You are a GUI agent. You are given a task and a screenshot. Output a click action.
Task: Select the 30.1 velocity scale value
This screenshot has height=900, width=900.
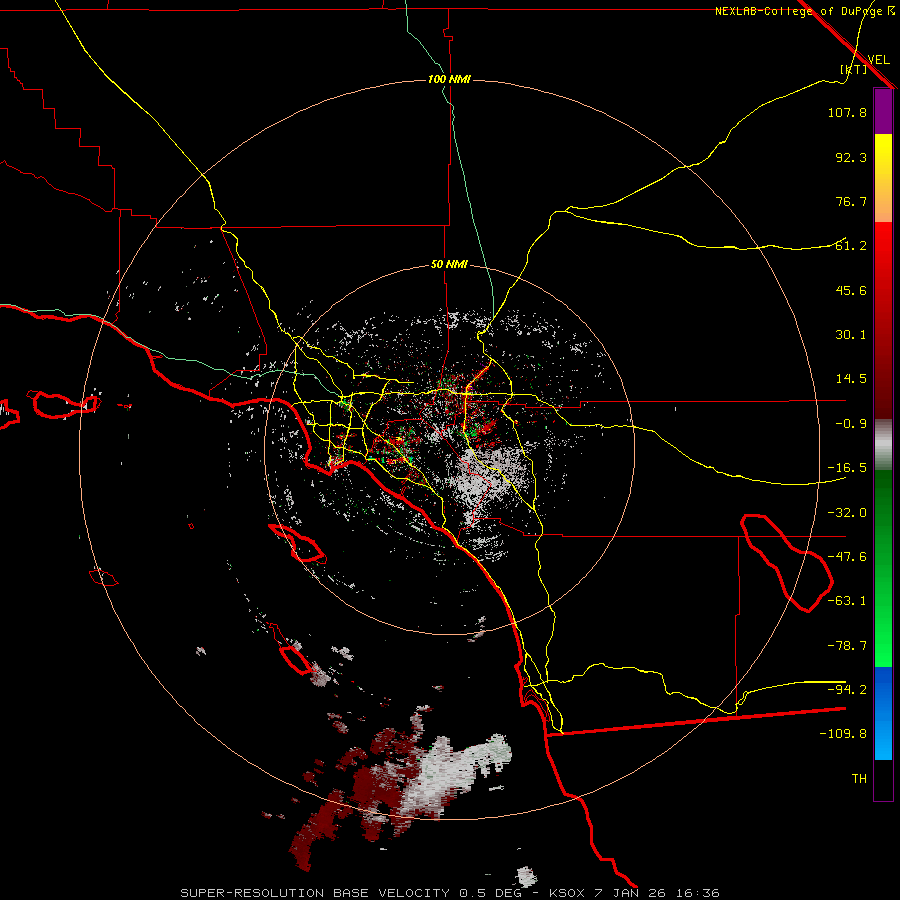click(851, 335)
